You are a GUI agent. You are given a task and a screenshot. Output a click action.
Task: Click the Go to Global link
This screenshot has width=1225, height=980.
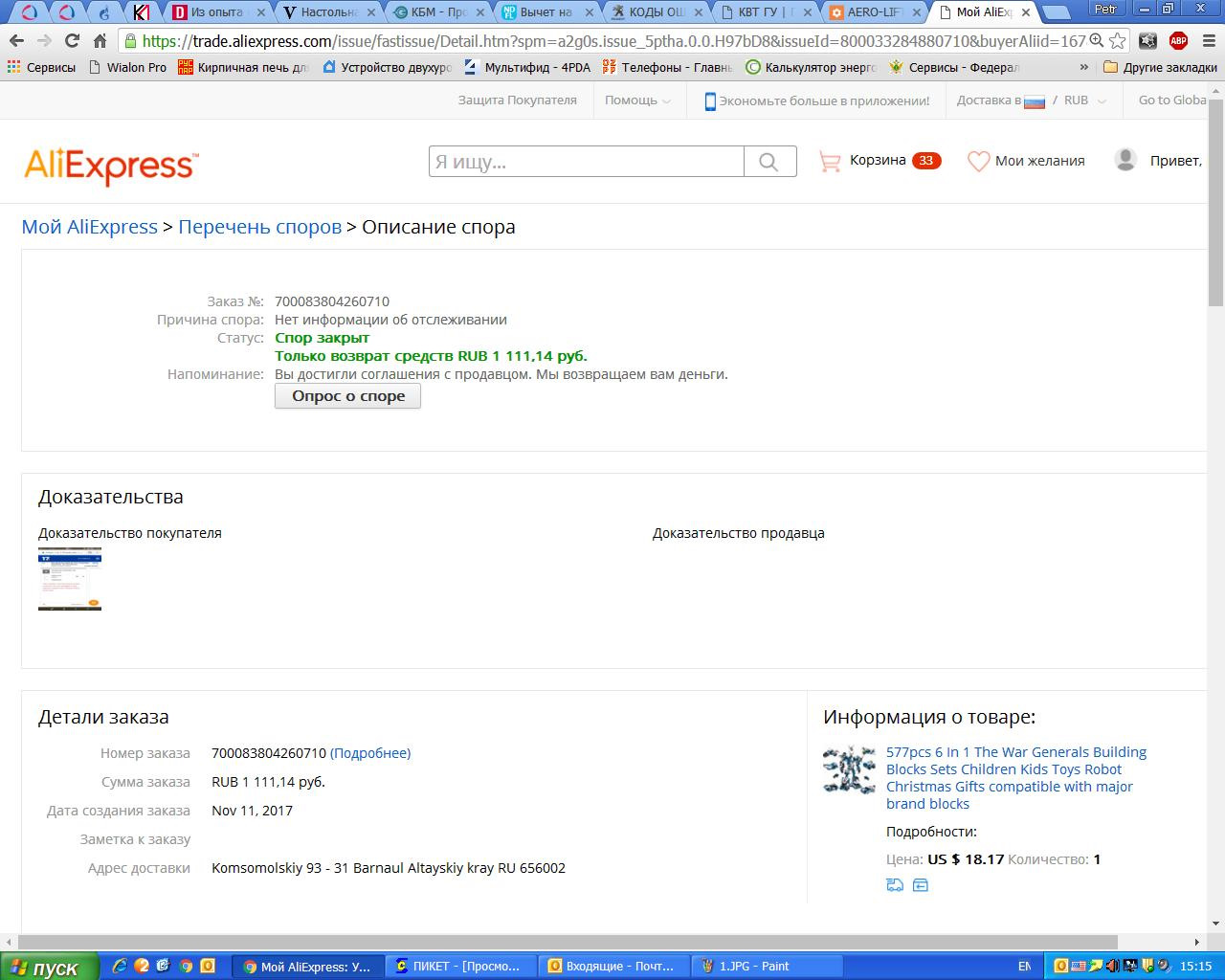1172,100
